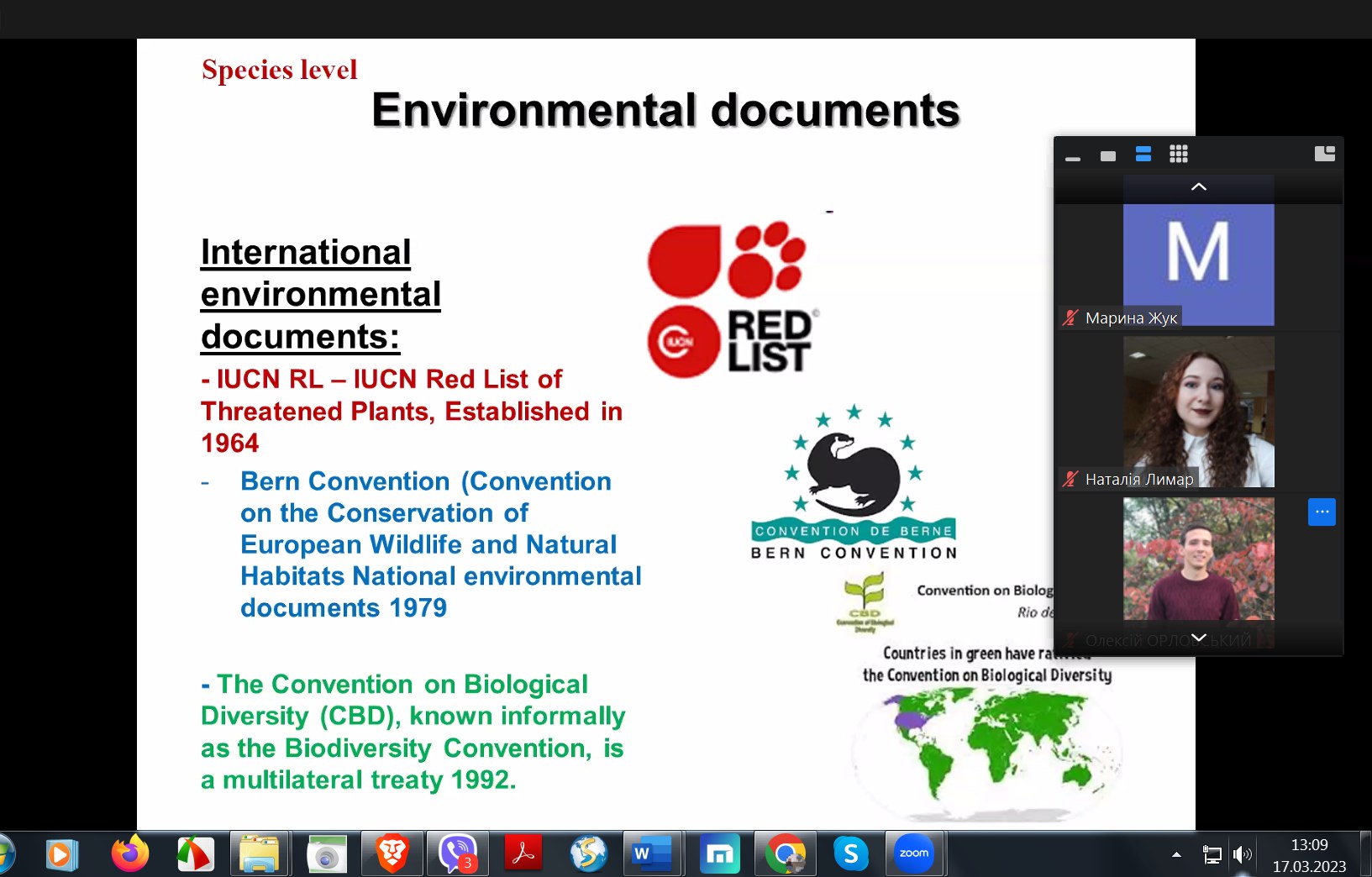Open network status icon in the tray

[x=1212, y=855]
